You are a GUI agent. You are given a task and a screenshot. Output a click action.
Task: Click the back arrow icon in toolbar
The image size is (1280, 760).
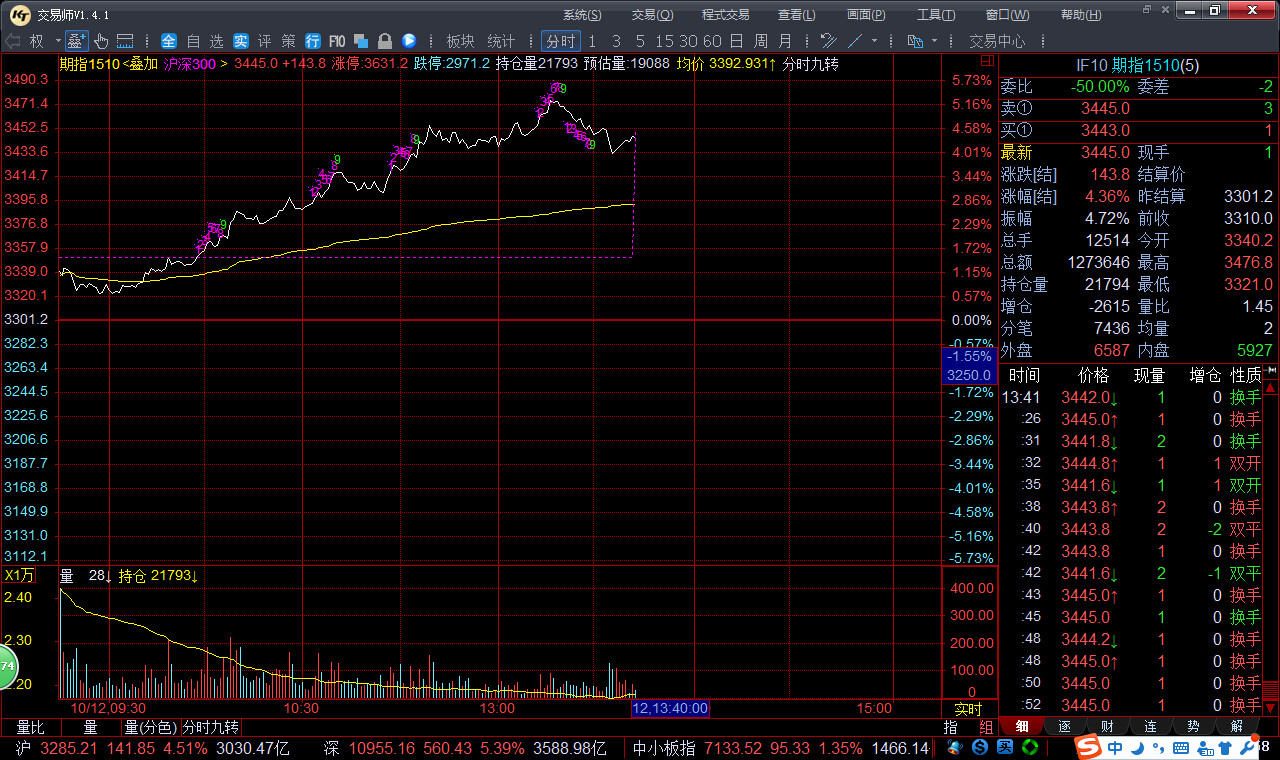click(13, 41)
